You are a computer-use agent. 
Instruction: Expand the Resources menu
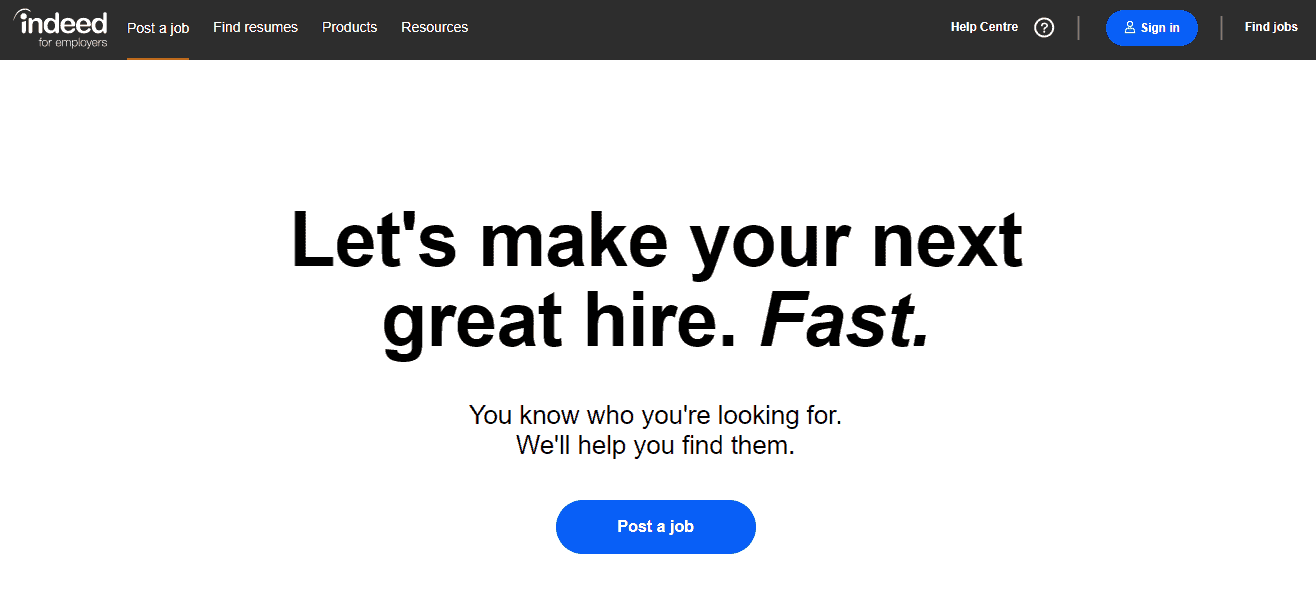[x=434, y=27]
